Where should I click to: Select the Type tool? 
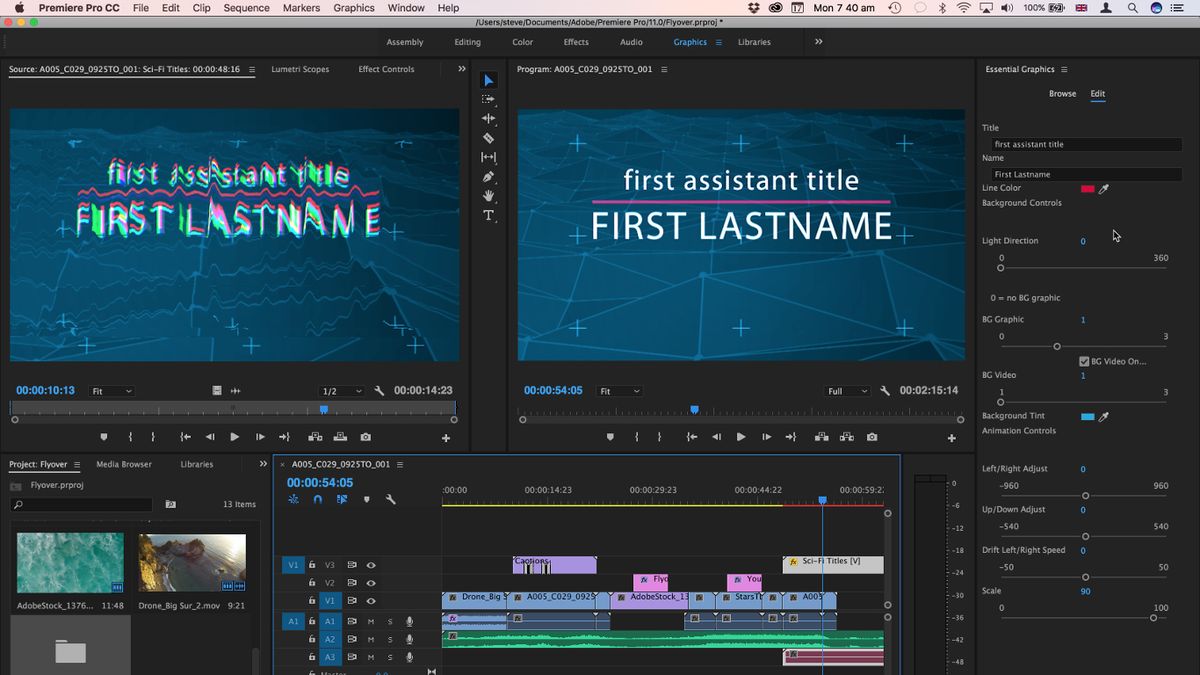[x=488, y=215]
